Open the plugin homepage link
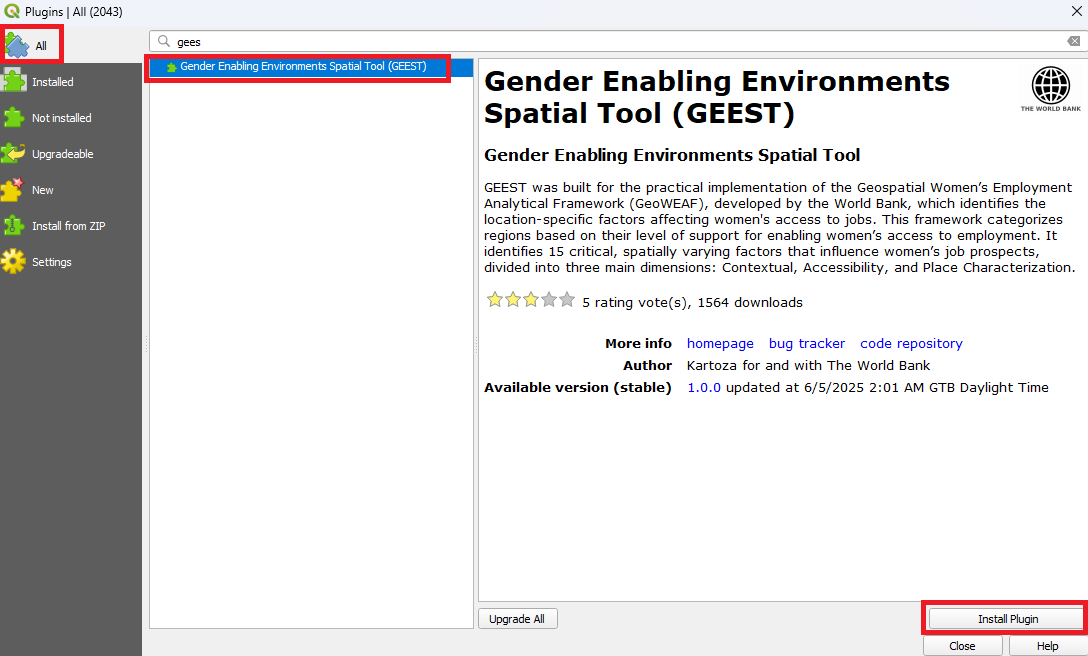This screenshot has height=656, width=1088. [720, 344]
